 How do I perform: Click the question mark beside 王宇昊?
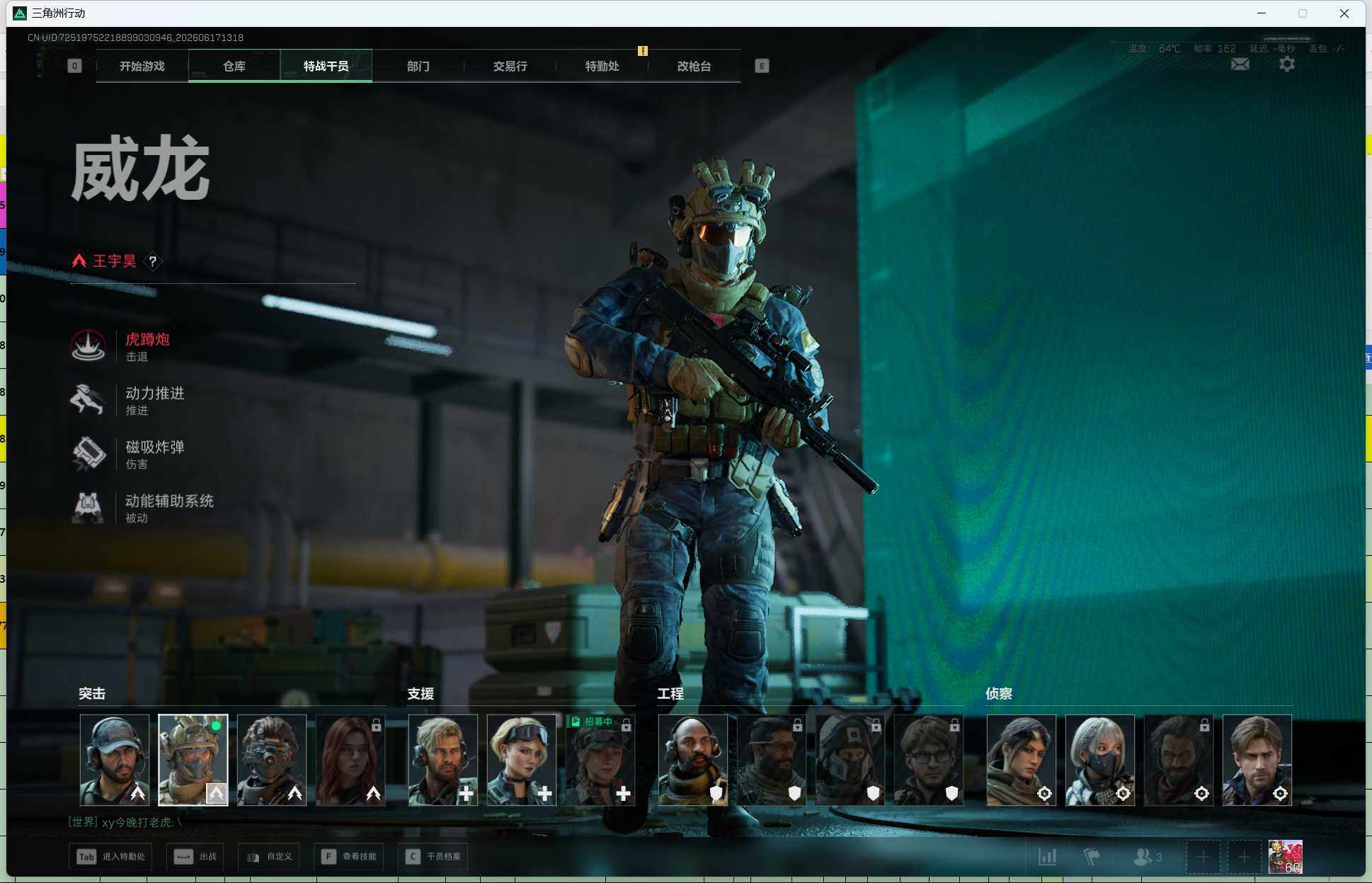(152, 261)
